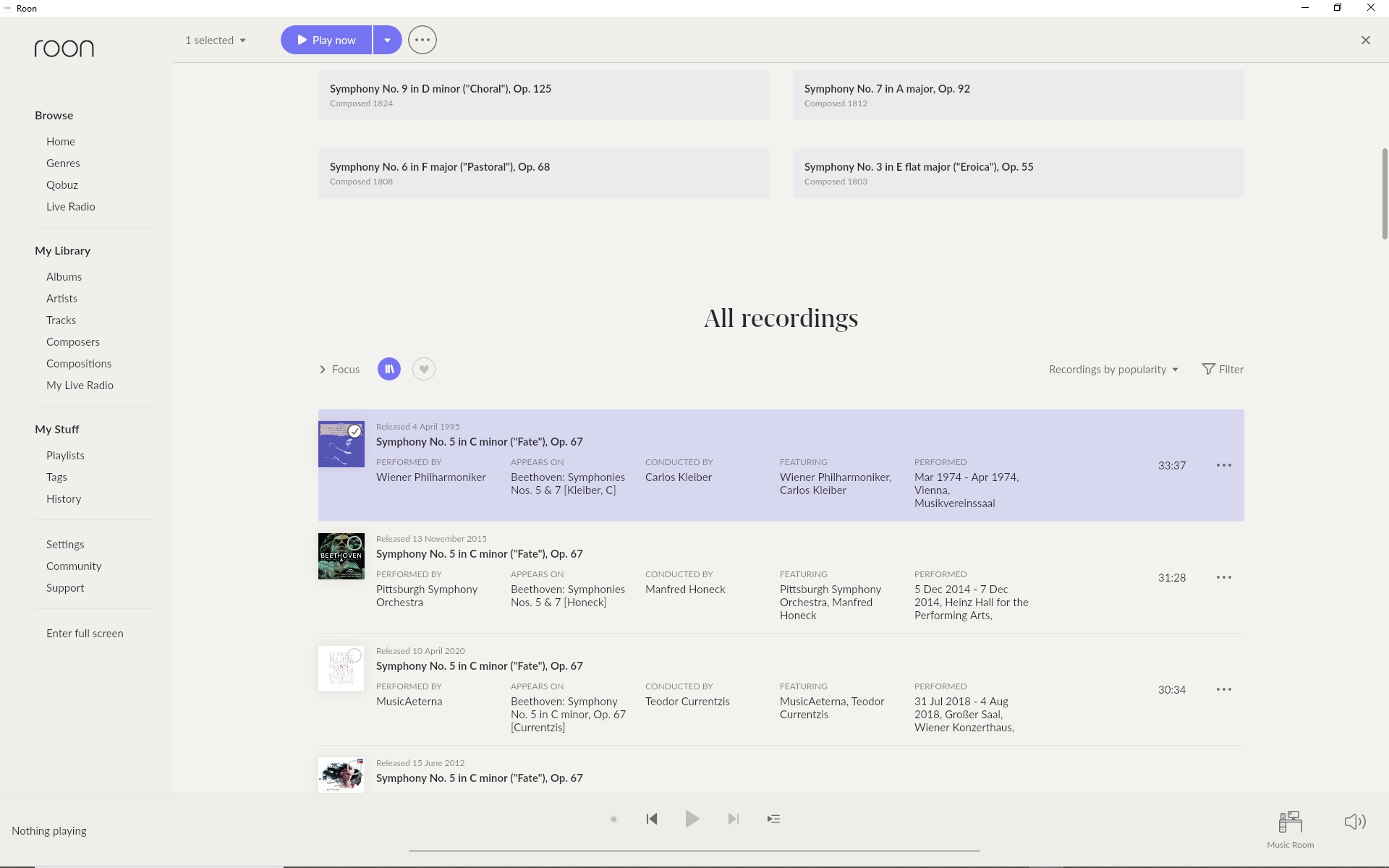Open more options for the Kleiber recording
1389x868 pixels.
click(x=1224, y=465)
